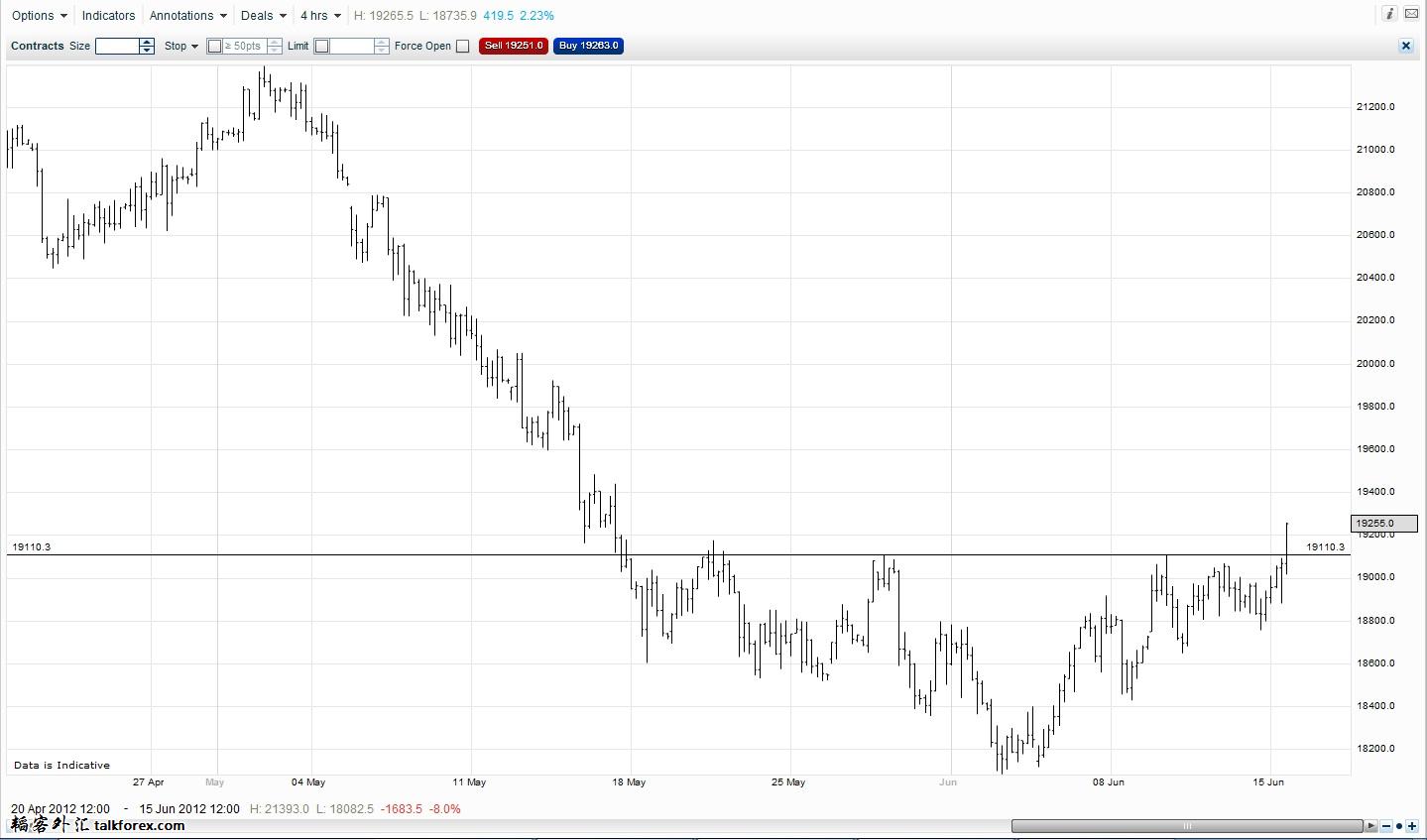Click the 419.5 range value
This screenshot has width=1427, height=840.
(x=498, y=16)
